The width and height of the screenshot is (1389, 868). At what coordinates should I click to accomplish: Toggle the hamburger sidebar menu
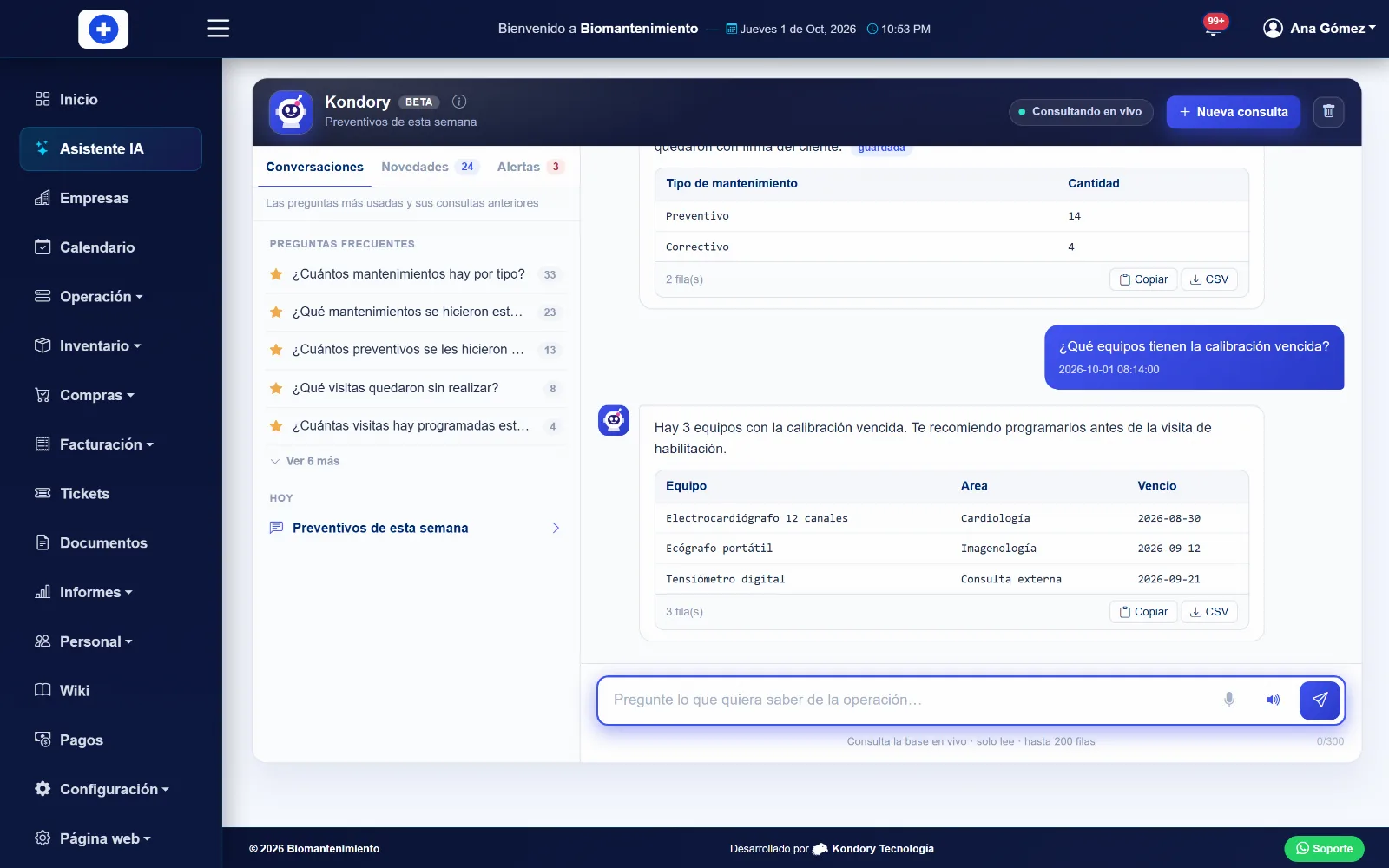click(219, 29)
